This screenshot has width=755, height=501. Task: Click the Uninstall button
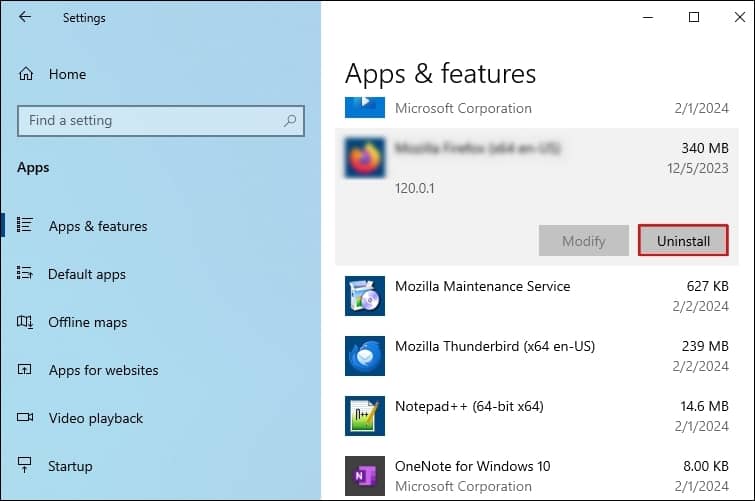(683, 240)
